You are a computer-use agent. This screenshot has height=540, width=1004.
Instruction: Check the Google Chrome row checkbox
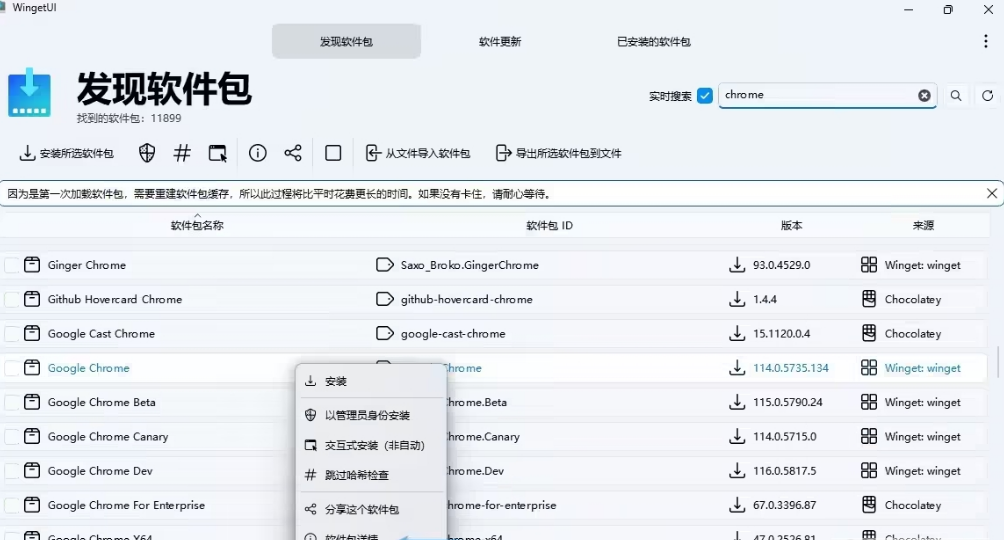coord(12,368)
